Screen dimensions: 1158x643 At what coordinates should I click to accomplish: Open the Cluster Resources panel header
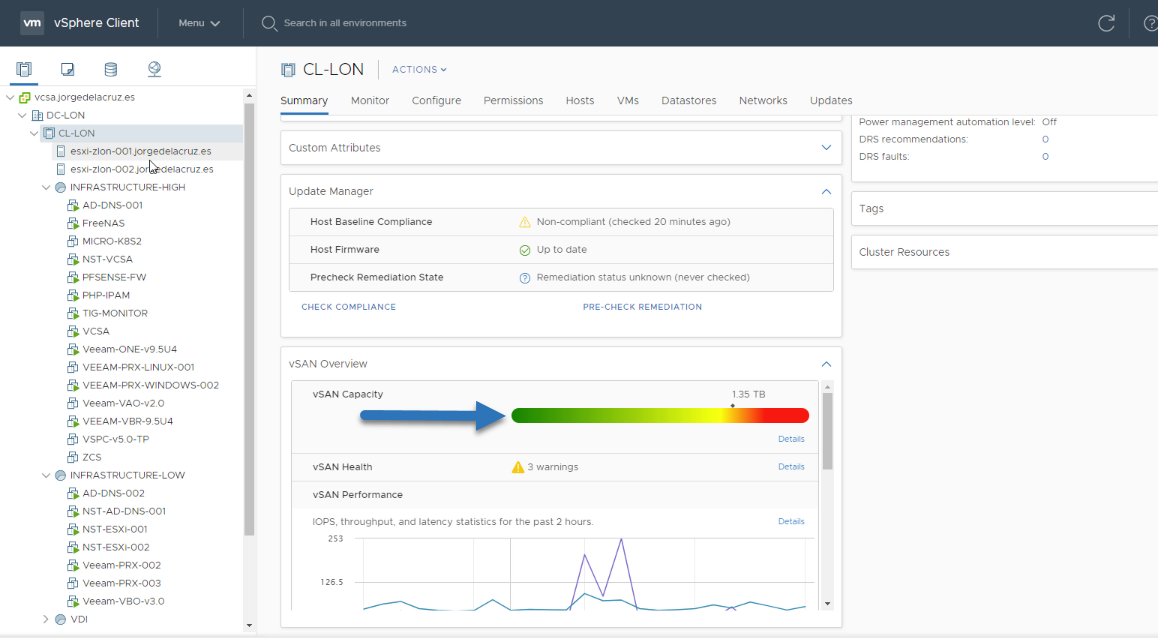click(1004, 252)
